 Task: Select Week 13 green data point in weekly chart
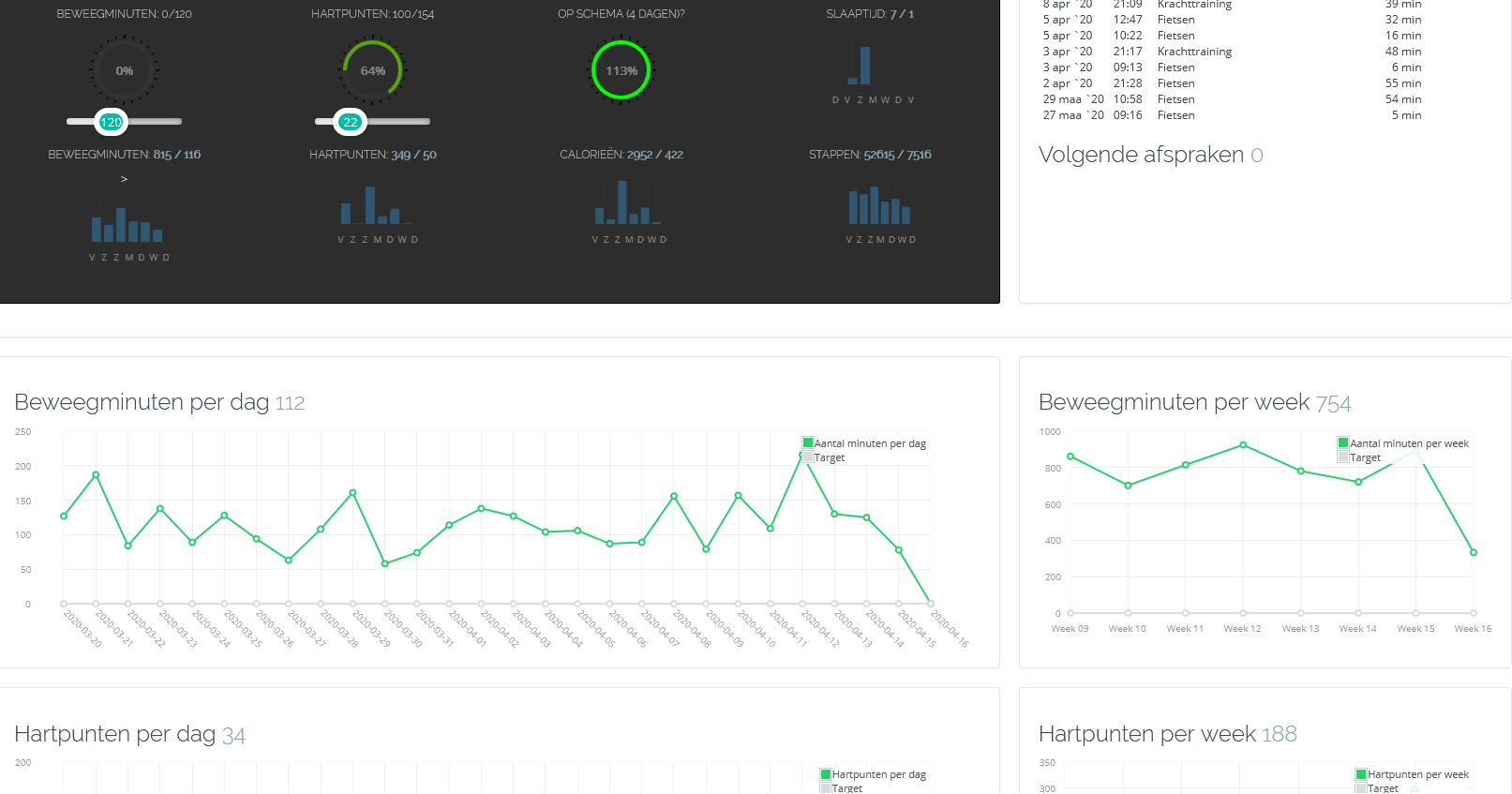(x=1301, y=471)
